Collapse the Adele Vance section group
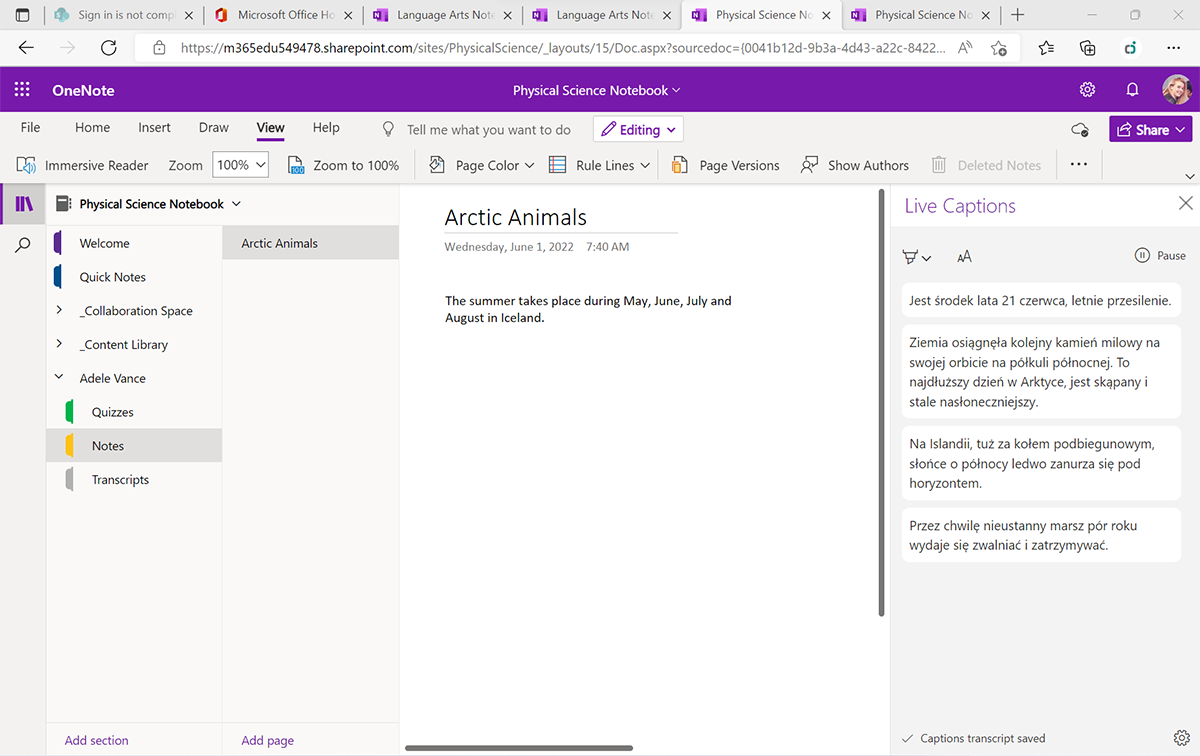1200x756 pixels. [x=59, y=378]
